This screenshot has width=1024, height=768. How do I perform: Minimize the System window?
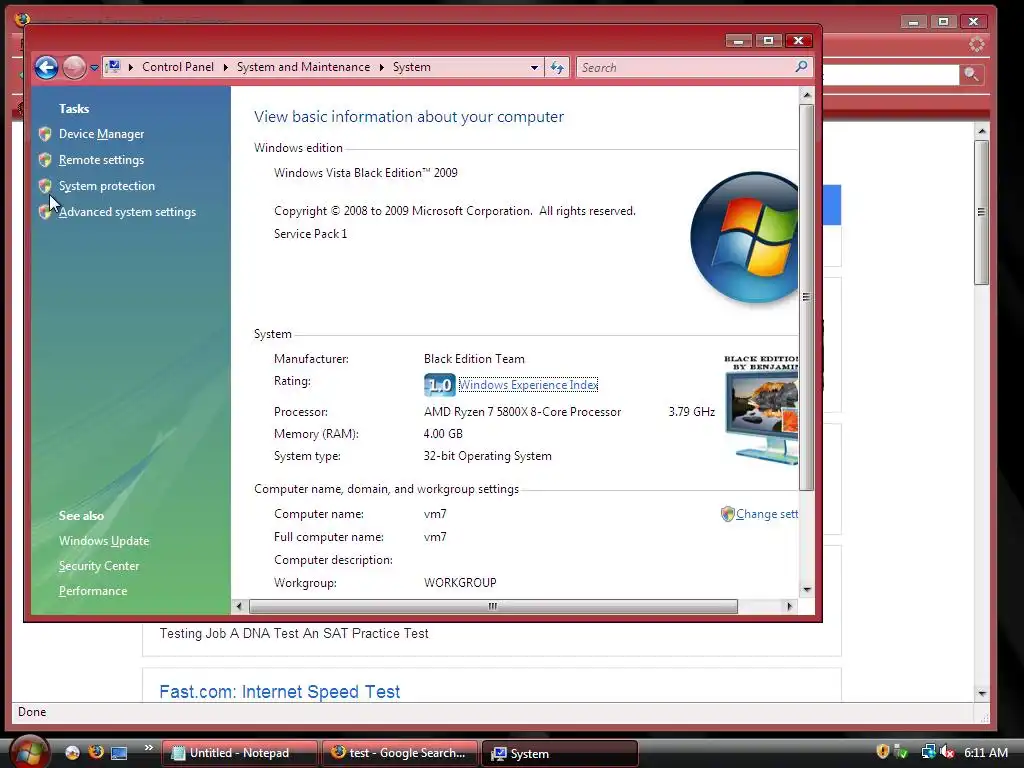(x=739, y=40)
